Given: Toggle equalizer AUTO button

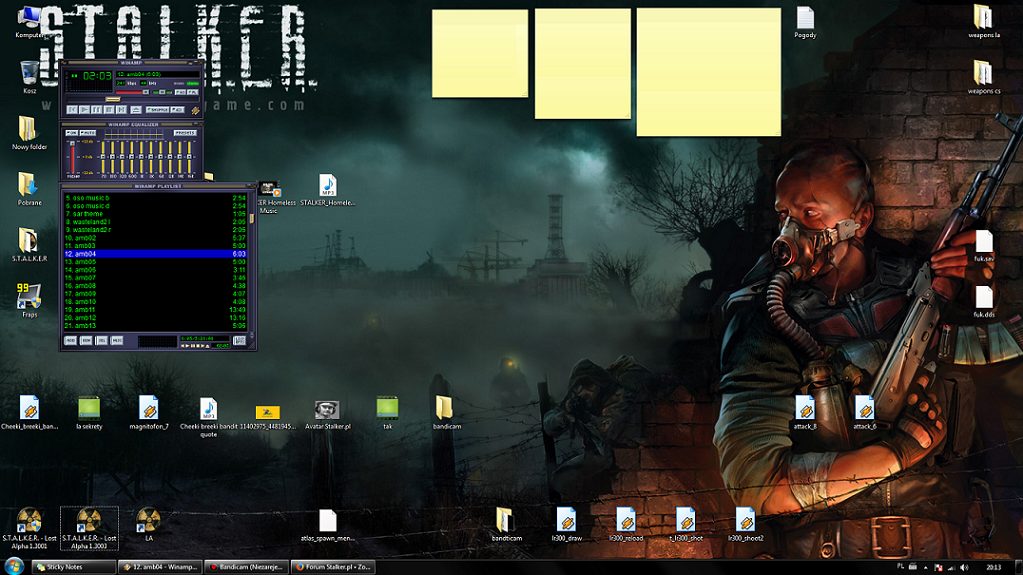Looking at the screenshot, I should coord(87,133).
